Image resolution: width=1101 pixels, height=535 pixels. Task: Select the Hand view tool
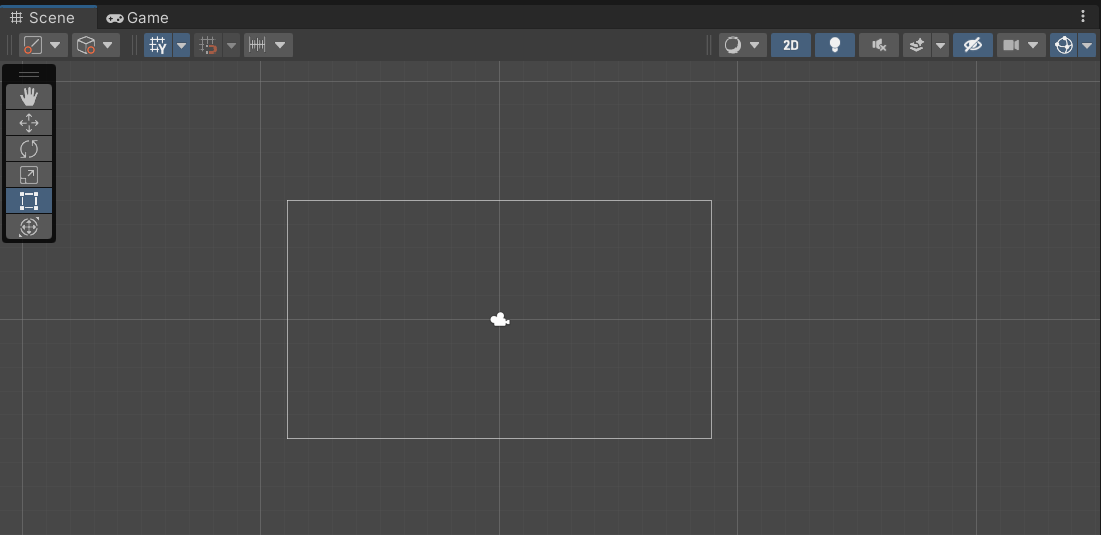click(29, 97)
